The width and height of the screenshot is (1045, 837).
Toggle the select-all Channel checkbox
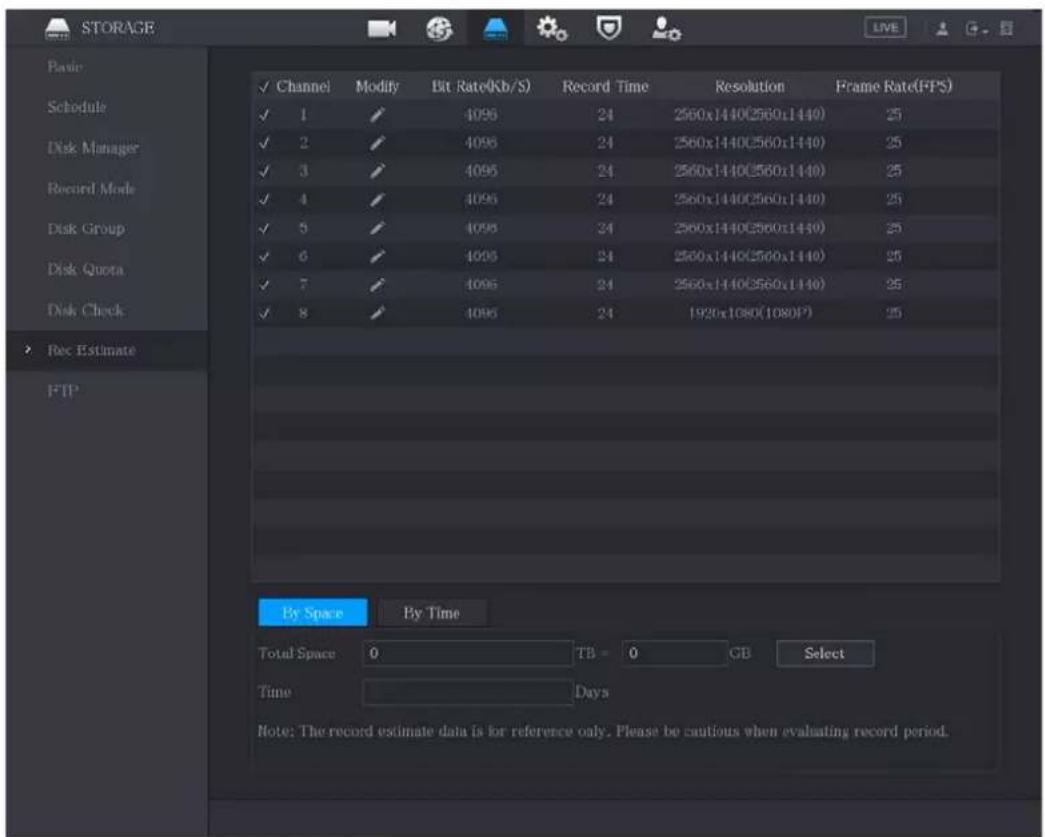(x=265, y=87)
